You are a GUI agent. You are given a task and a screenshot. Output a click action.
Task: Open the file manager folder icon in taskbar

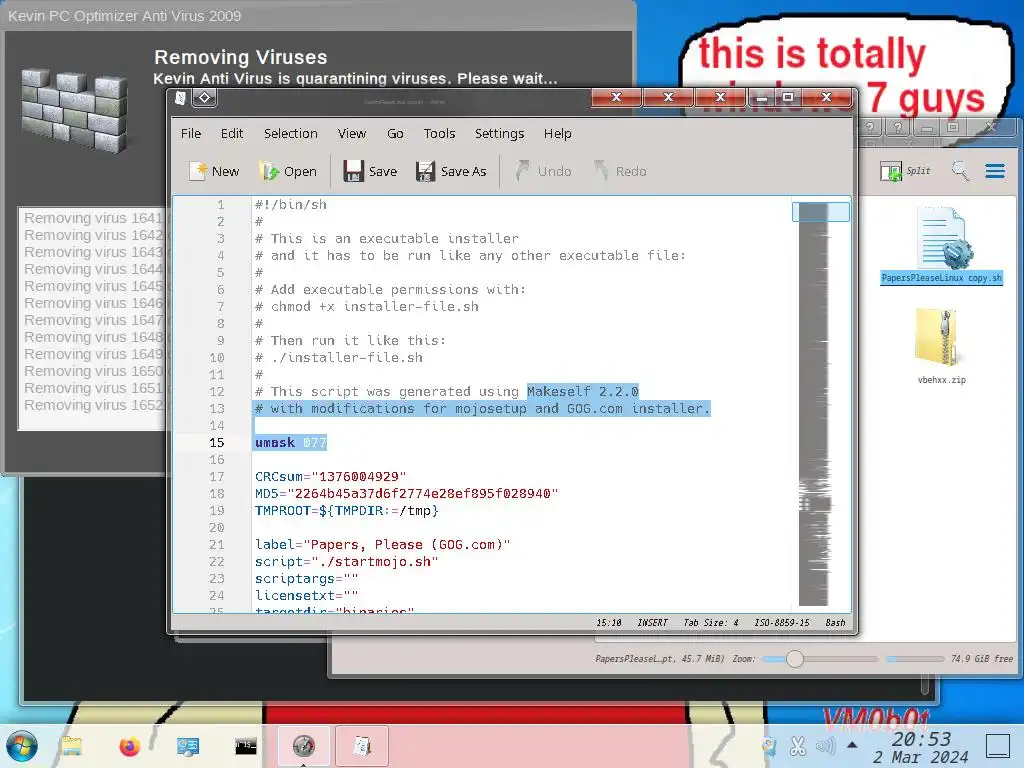tap(72, 746)
